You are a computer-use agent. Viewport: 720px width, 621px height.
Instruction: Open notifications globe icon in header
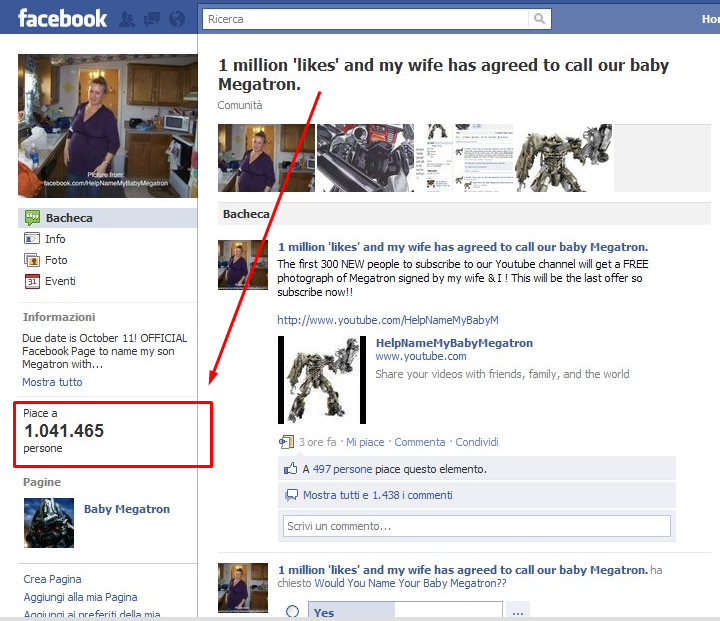coord(177,19)
